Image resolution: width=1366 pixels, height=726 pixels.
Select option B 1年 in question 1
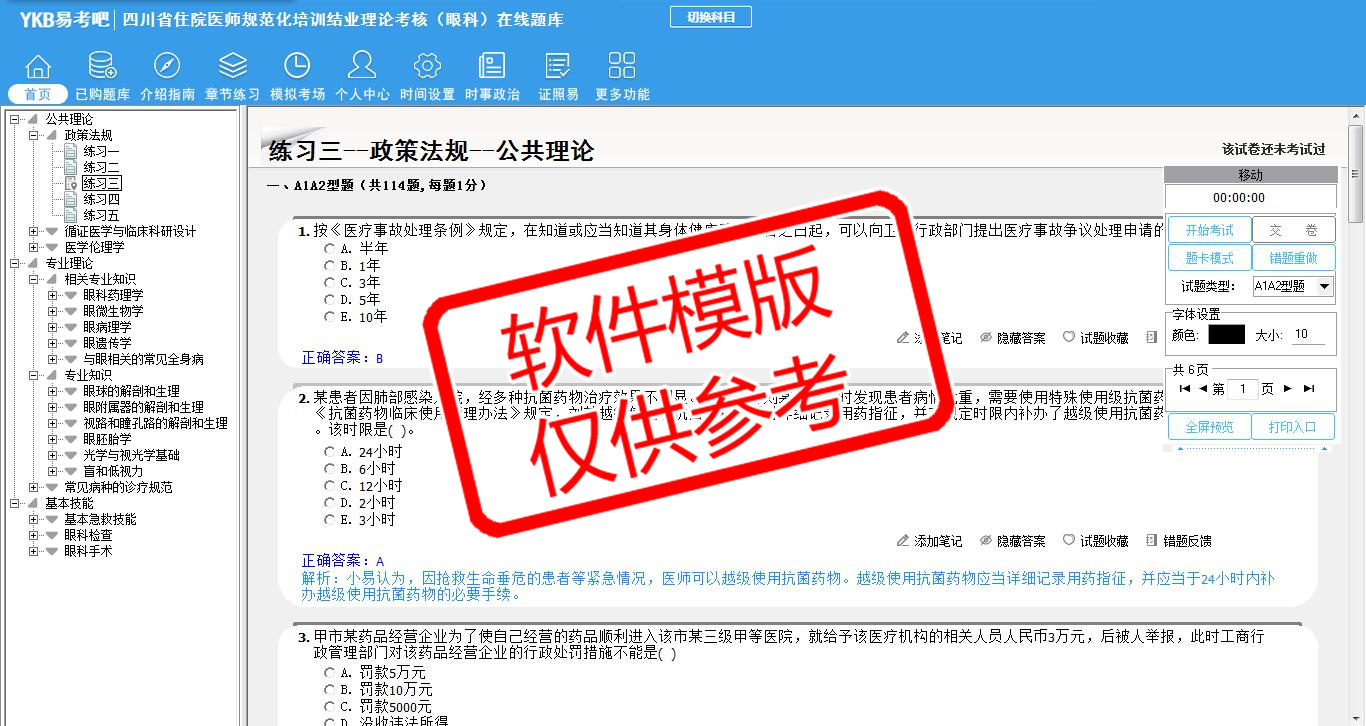click(330, 265)
